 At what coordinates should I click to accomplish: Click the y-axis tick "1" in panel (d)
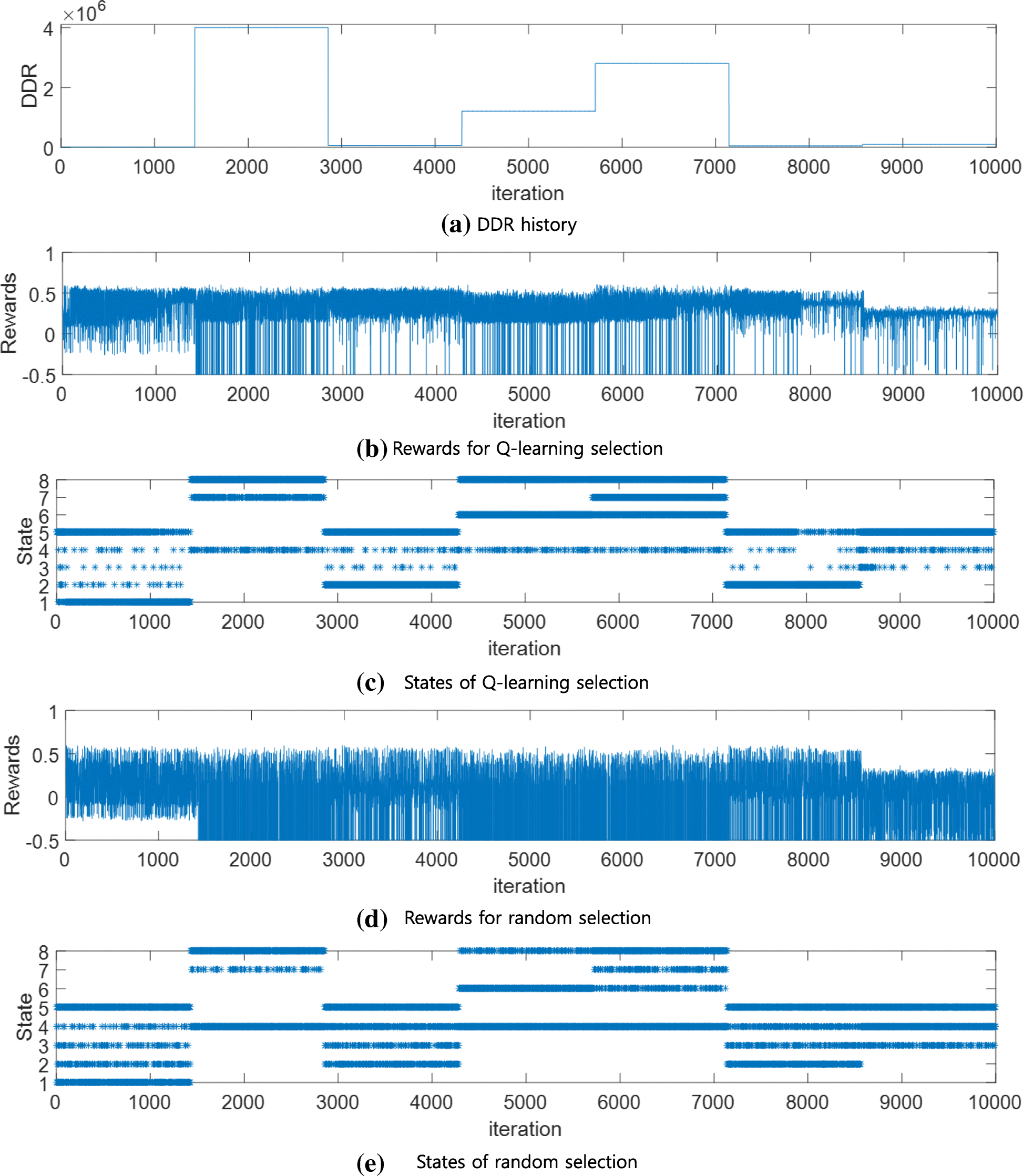(x=53, y=712)
